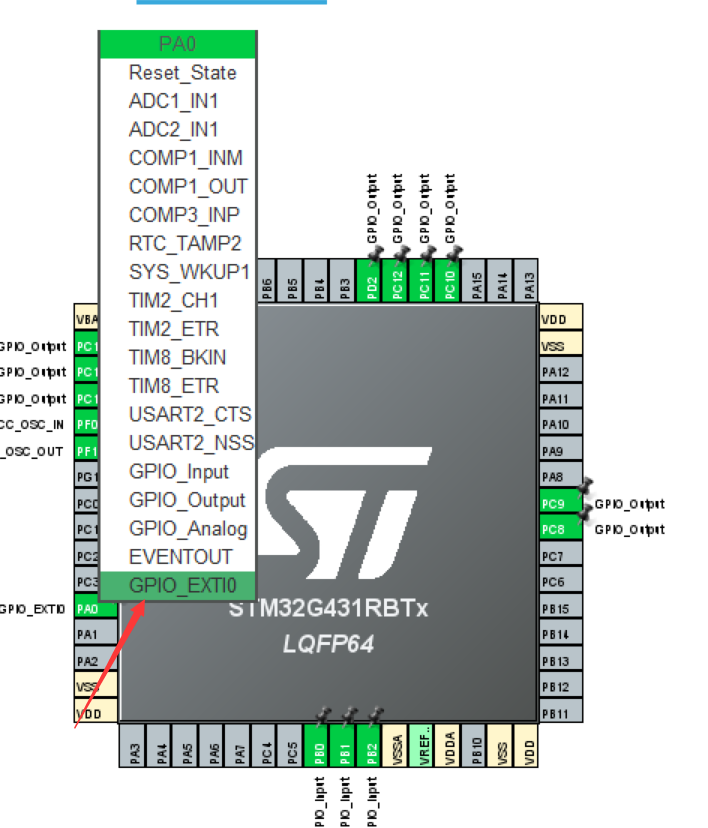Click pin PB6 on chip top

[267, 281]
